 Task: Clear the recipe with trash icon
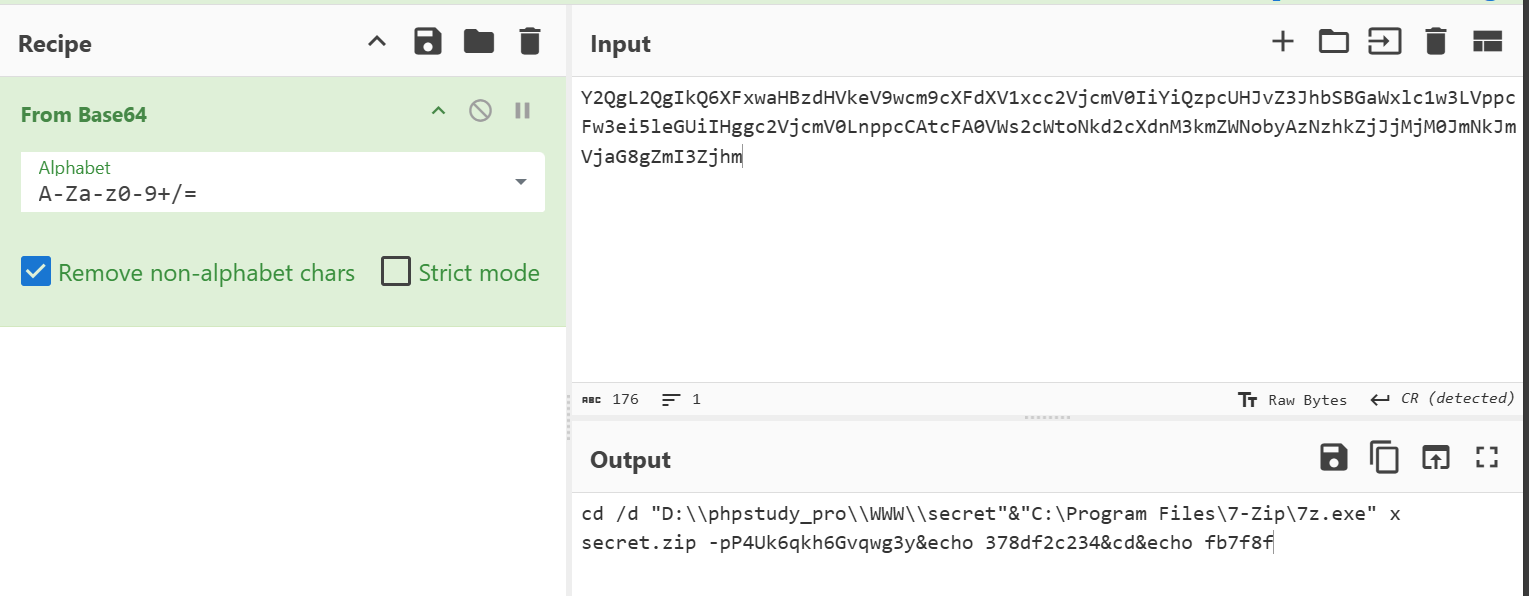click(x=530, y=42)
